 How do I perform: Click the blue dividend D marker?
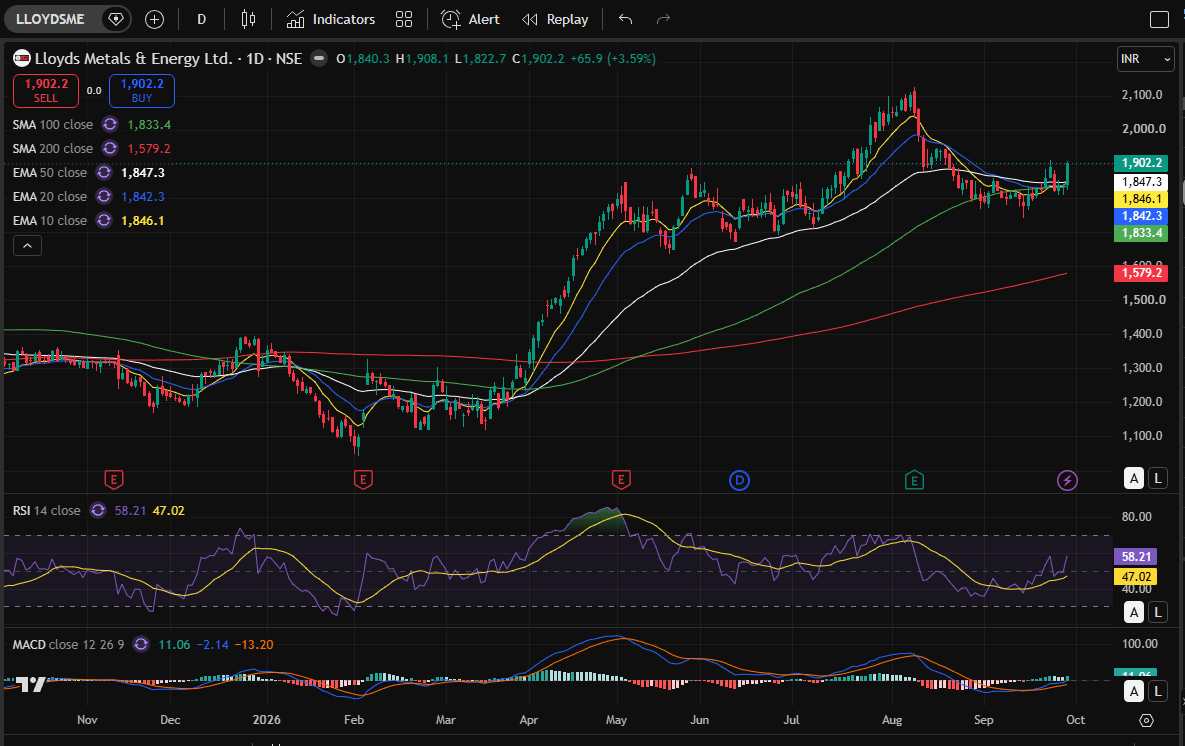(x=739, y=480)
